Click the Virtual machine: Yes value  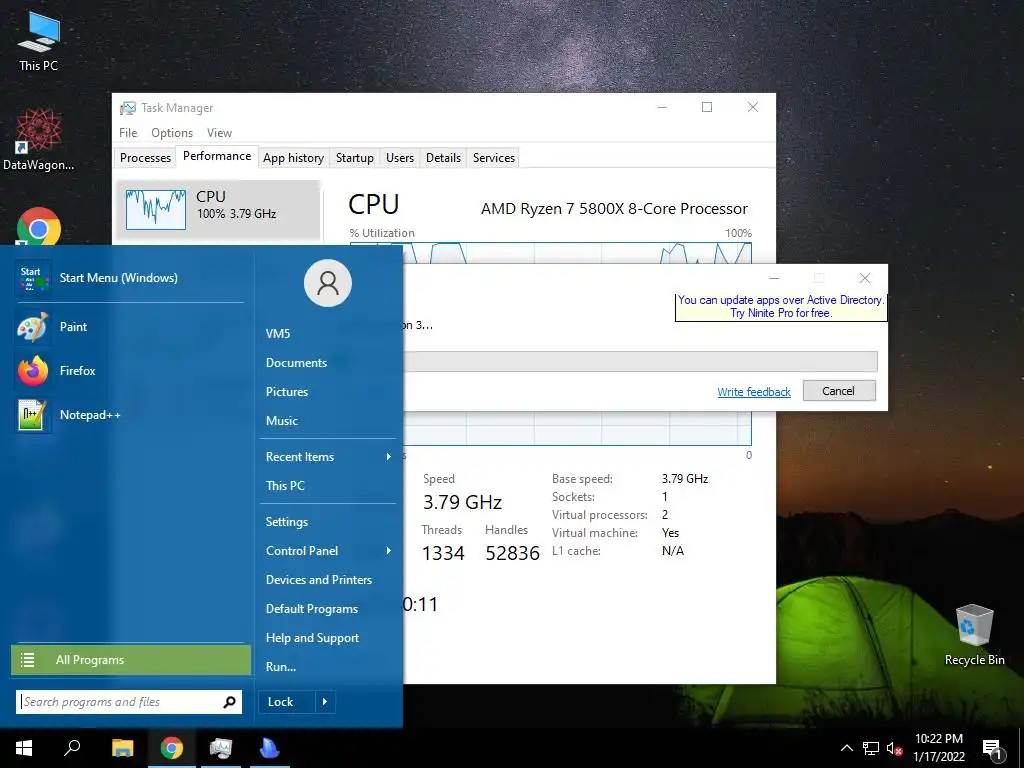pos(670,533)
